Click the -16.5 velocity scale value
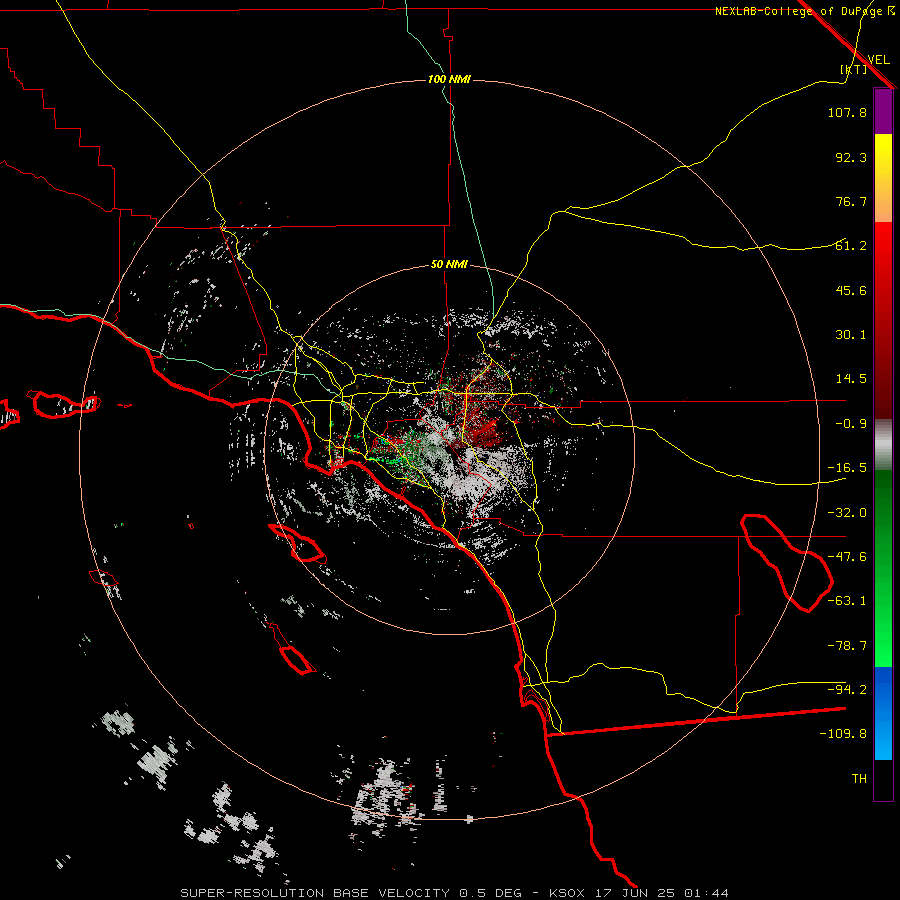900x900 pixels. coord(847,468)
